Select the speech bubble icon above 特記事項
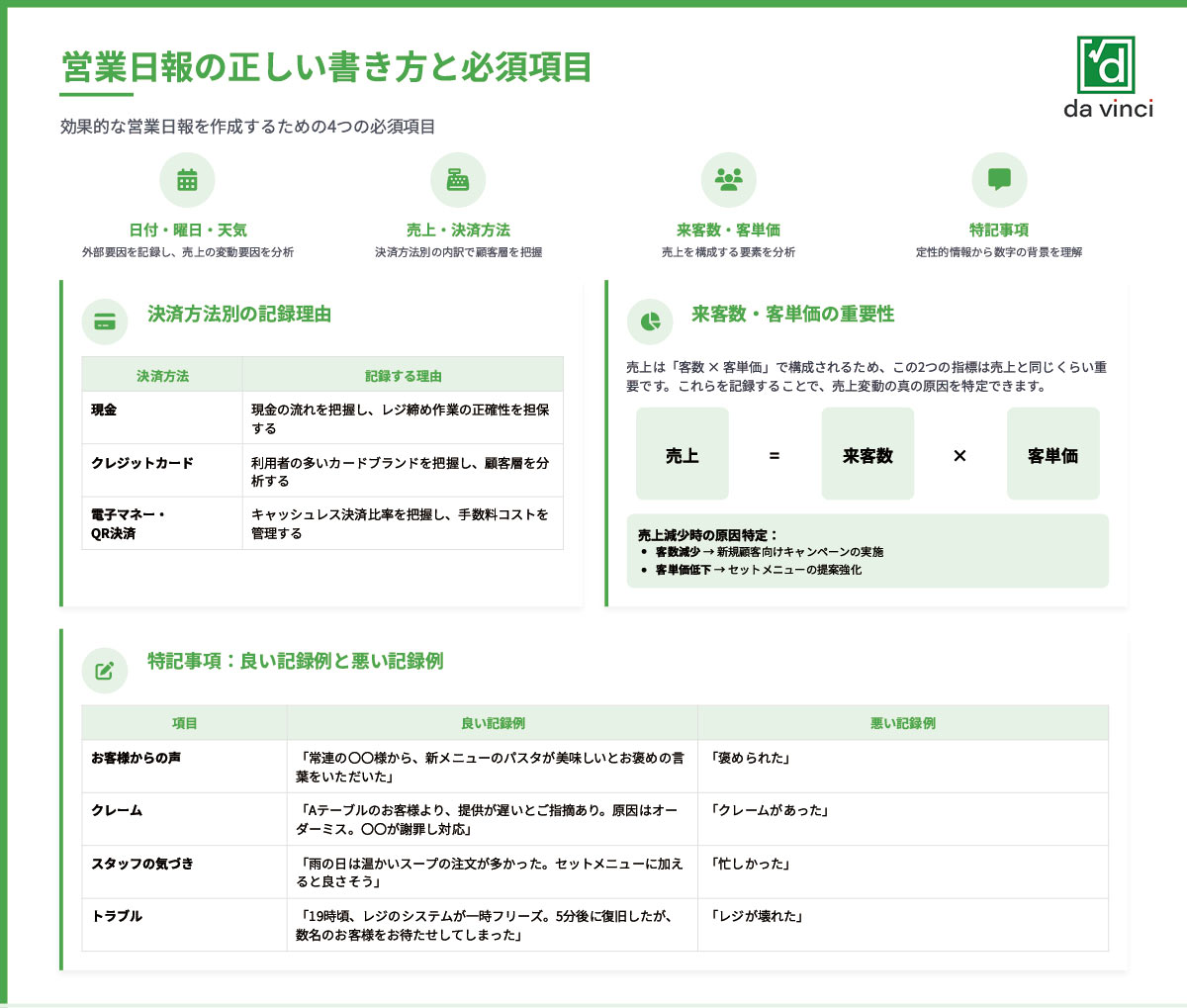Viewport: 1187px width, 1008px height. pyautogui.click(x=1001, y=179)
